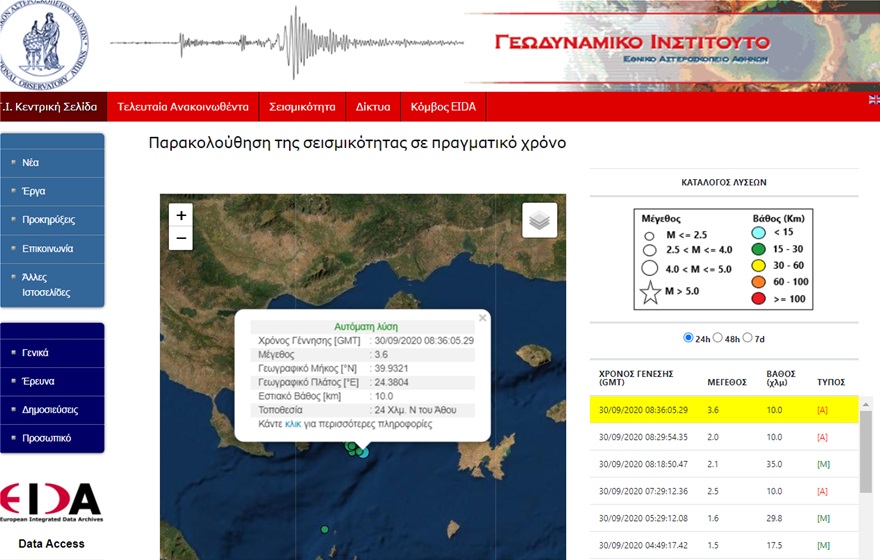Image resolution: width=880 pixels, height=560 pixels.
Task: Open Τελευταία Ανακοινωθέντα menu item
Action: click(x=183, y=107)
